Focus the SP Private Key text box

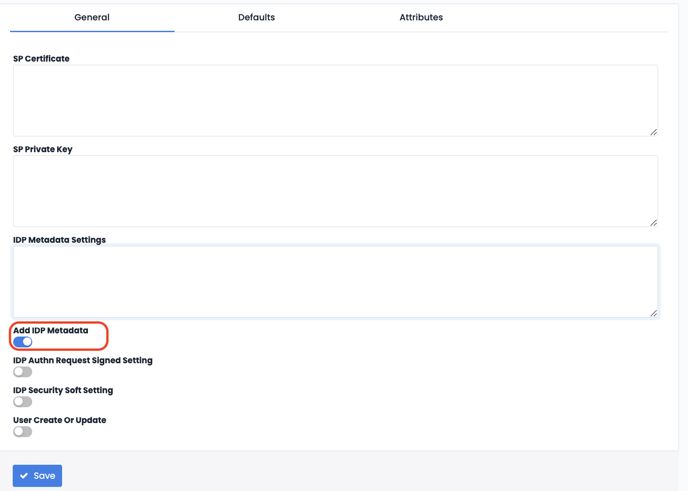335,190
